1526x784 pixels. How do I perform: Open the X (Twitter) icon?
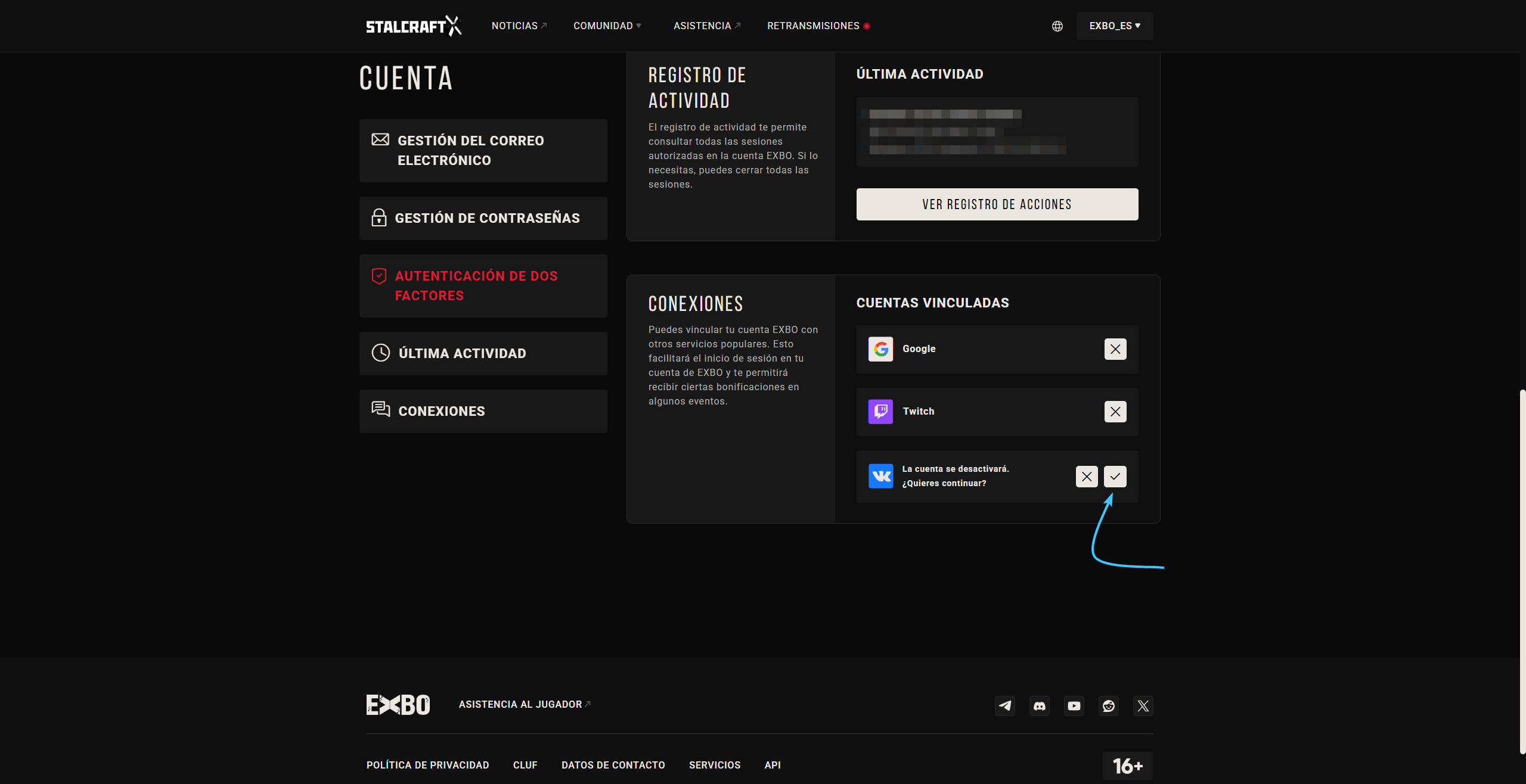click(1143, 706)
